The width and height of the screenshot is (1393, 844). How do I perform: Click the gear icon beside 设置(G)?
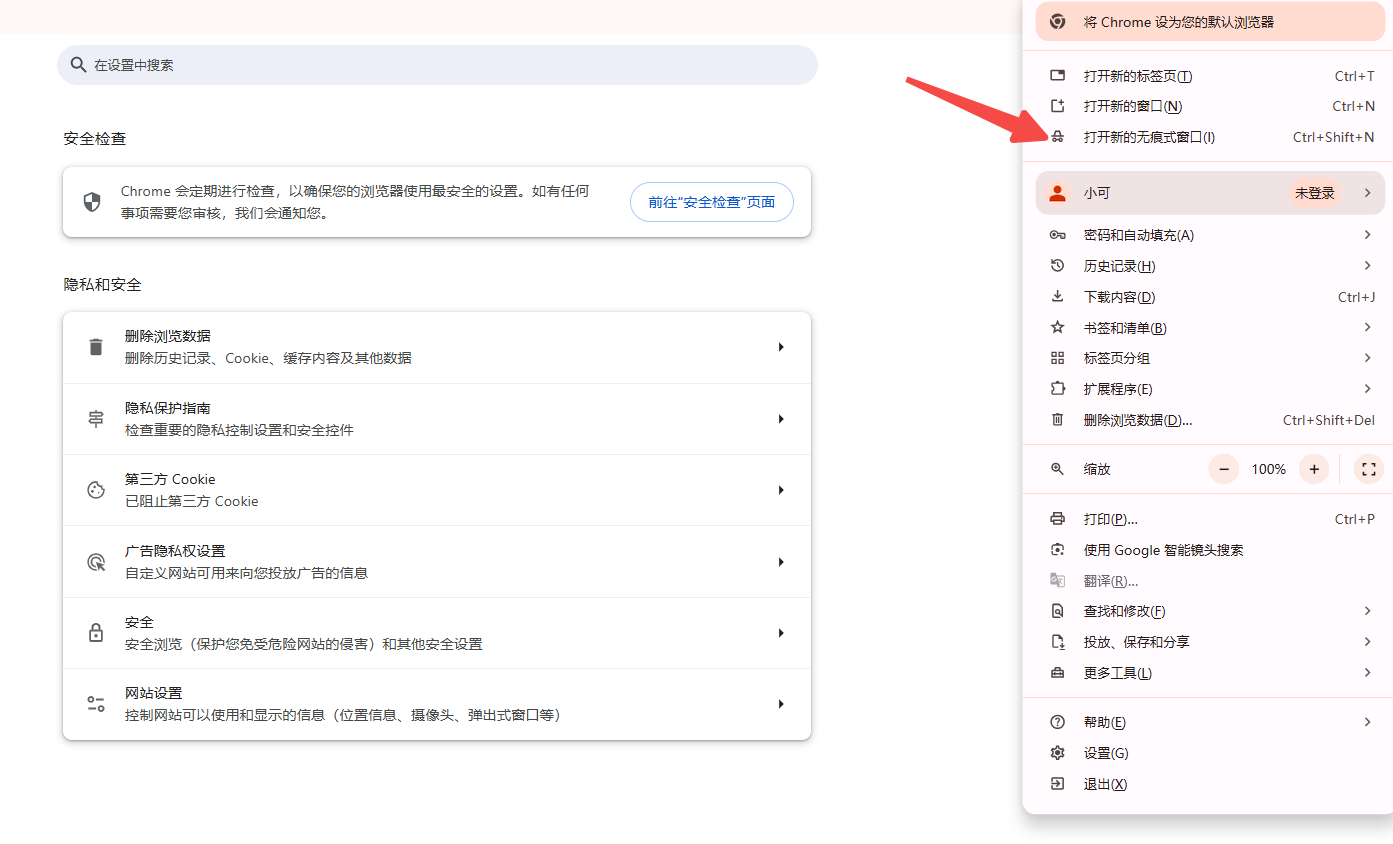pos(1058,753)
